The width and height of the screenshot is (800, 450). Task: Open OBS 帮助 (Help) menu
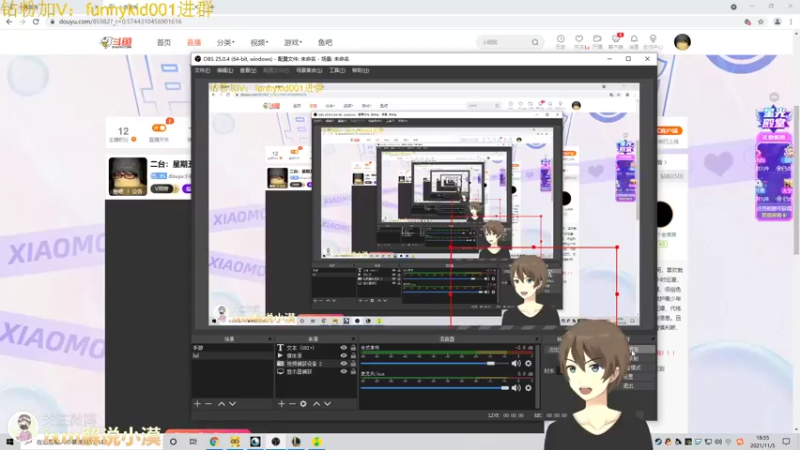click(360, 70)
